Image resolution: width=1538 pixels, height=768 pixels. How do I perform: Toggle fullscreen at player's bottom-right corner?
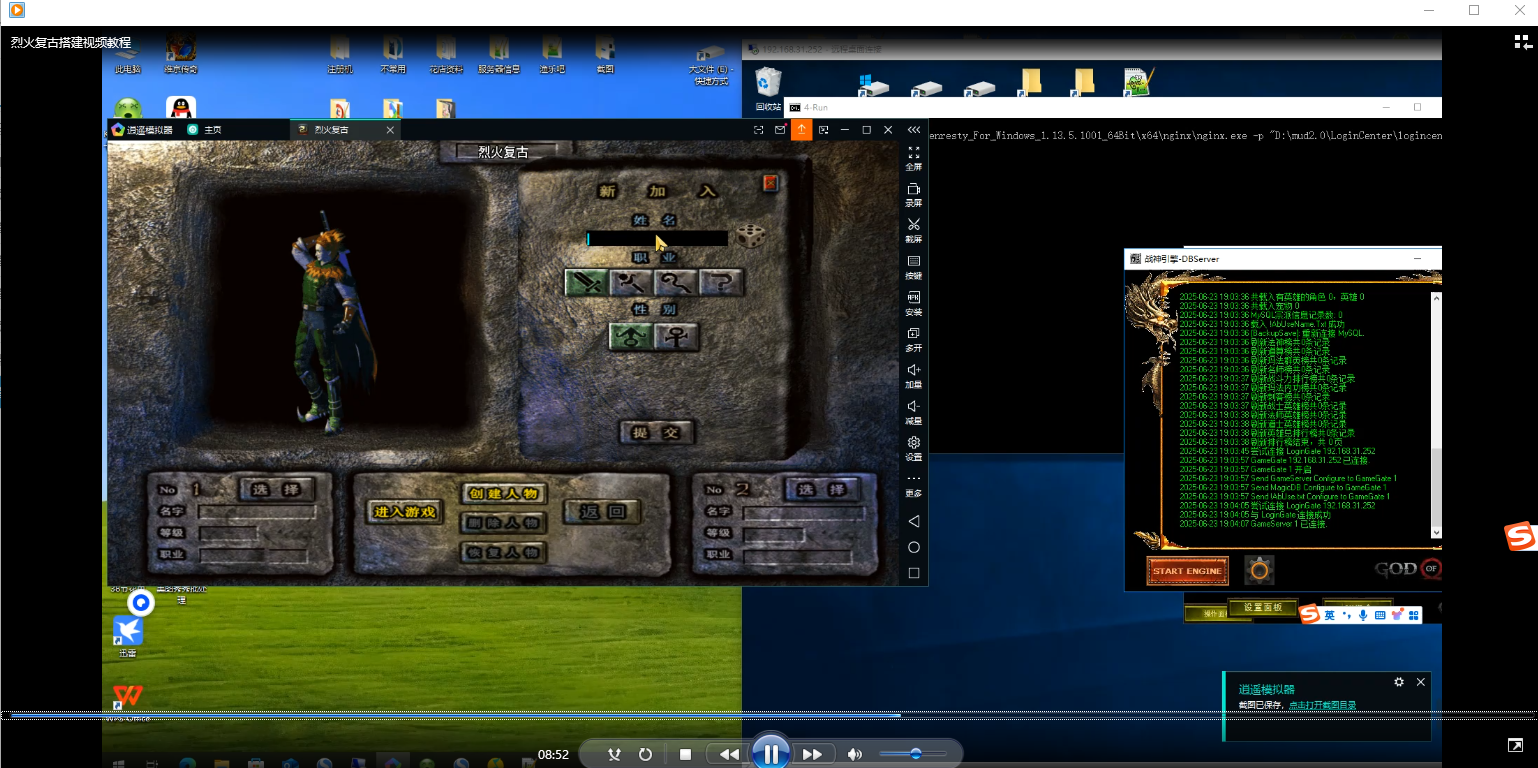click(1515, 746)
